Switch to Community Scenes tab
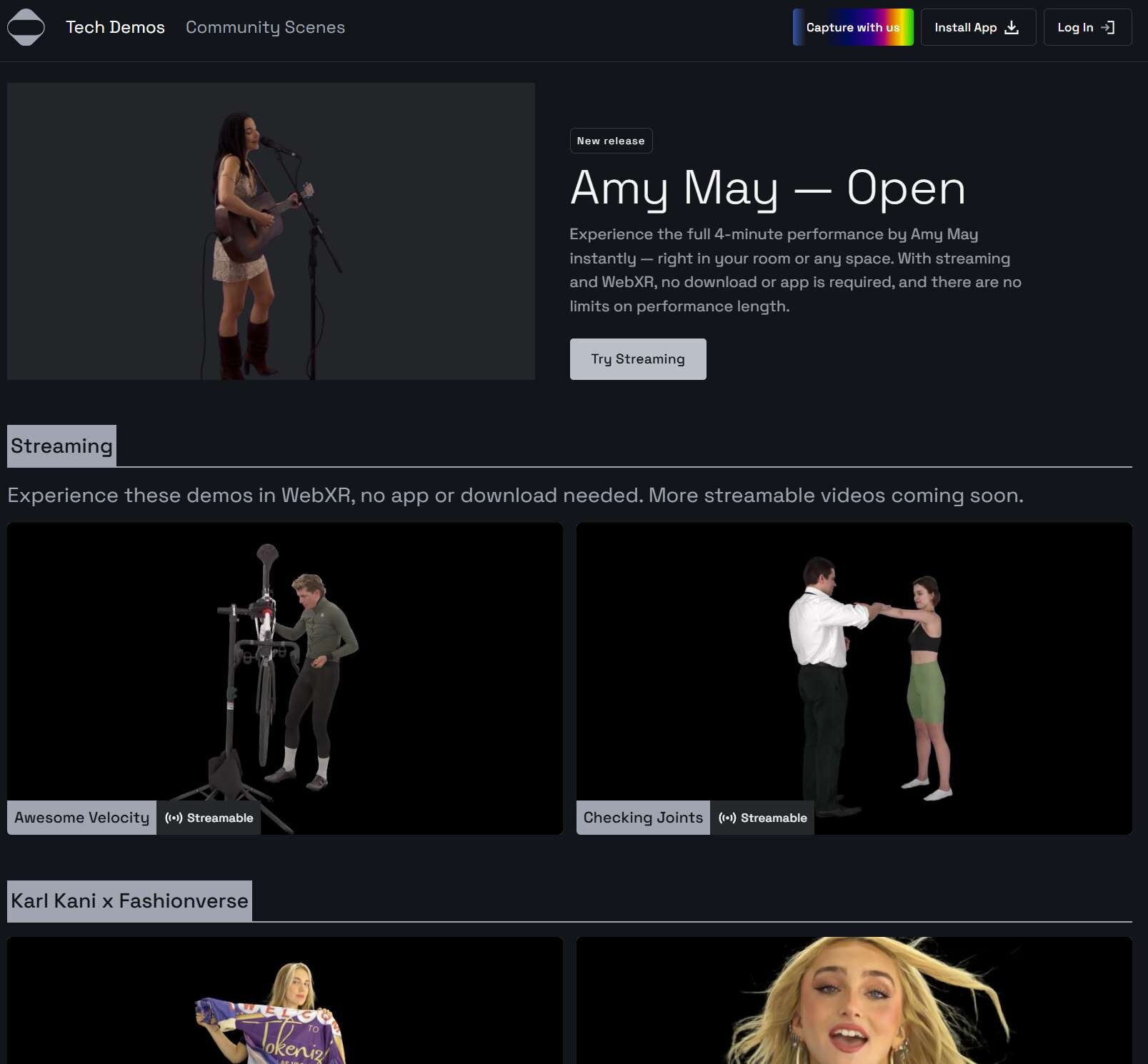This screenshot has width=1148, height=1064. pos(265,27)
